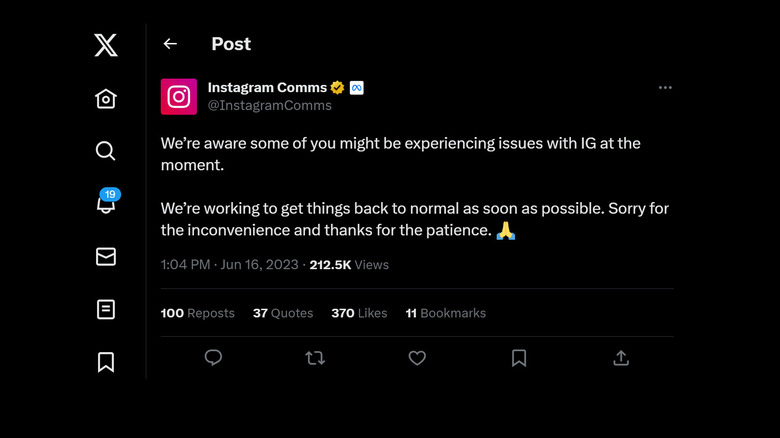Share the post via upload icon

621,358
